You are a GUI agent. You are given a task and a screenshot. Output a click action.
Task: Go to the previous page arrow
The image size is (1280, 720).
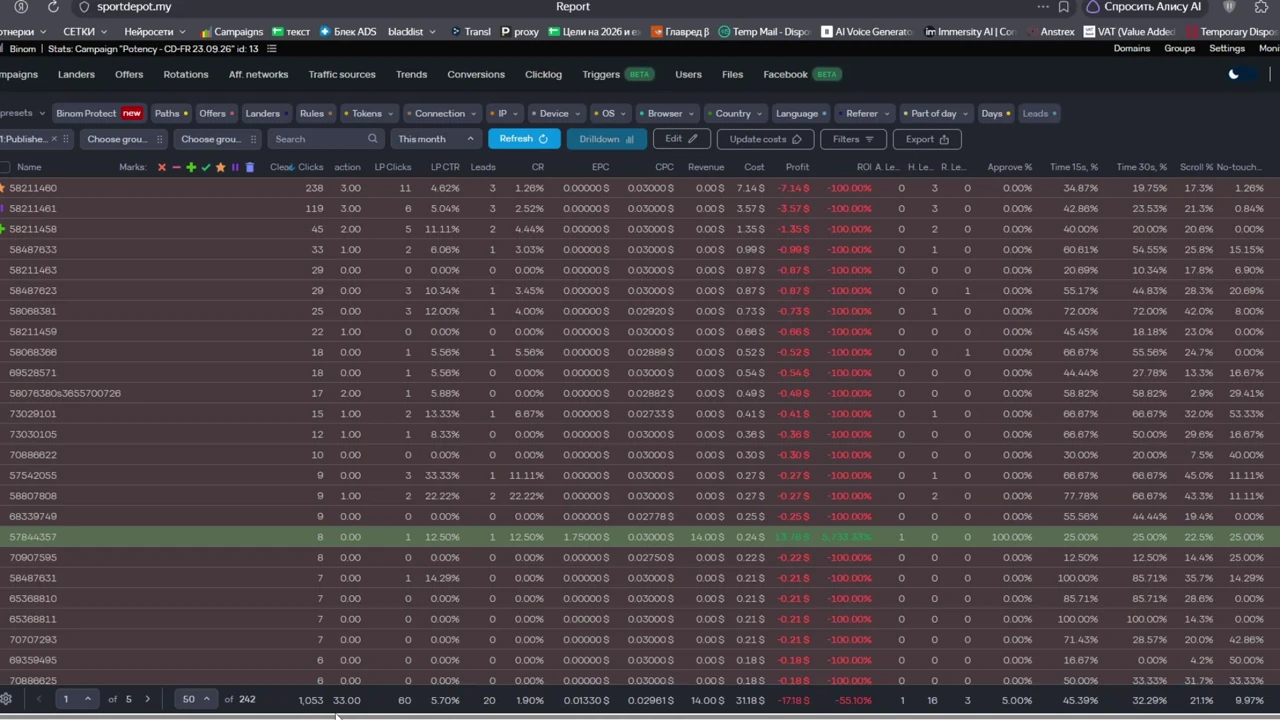40,699
